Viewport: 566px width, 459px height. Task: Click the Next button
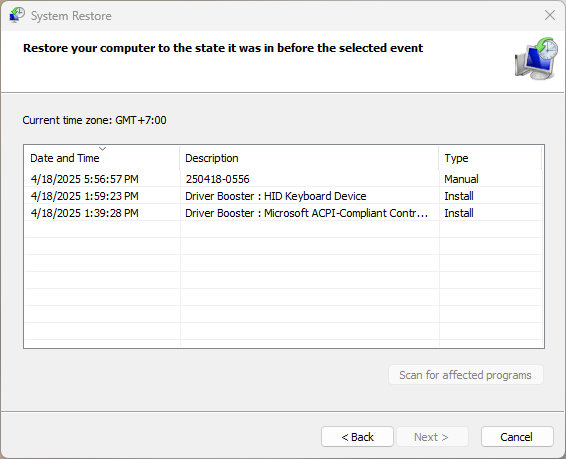tap(432, 437)
